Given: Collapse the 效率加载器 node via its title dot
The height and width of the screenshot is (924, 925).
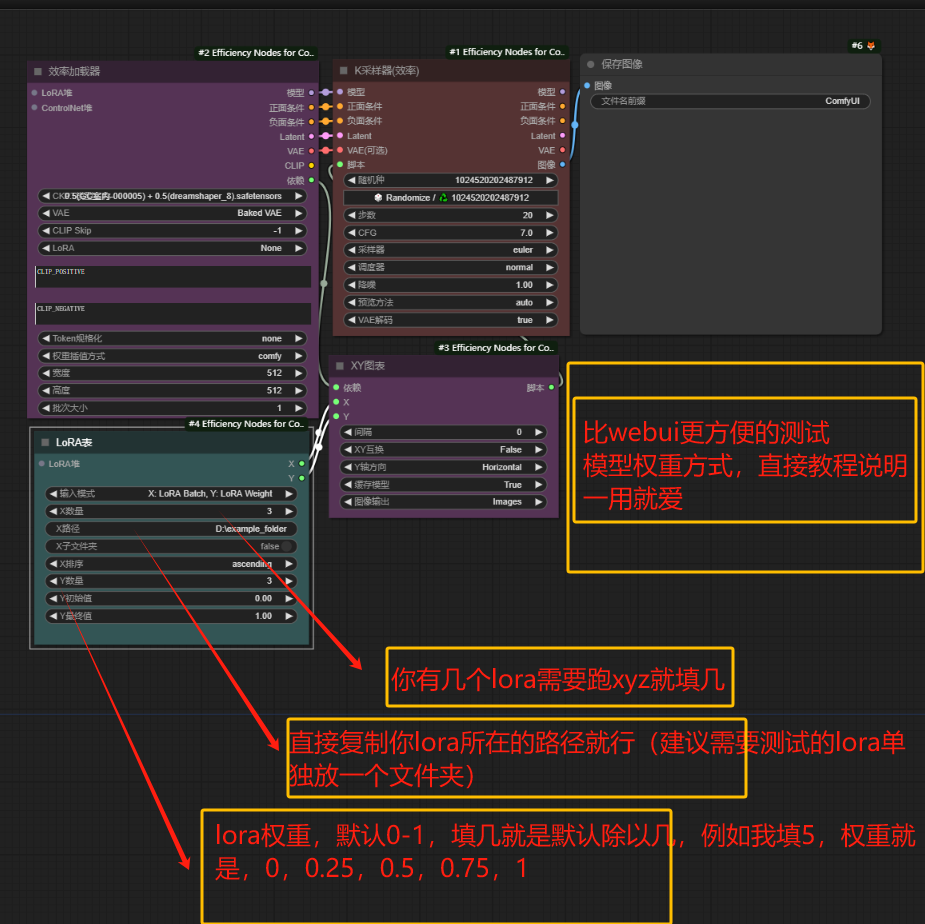Looking at the screenshot, I should pos(38,71).
